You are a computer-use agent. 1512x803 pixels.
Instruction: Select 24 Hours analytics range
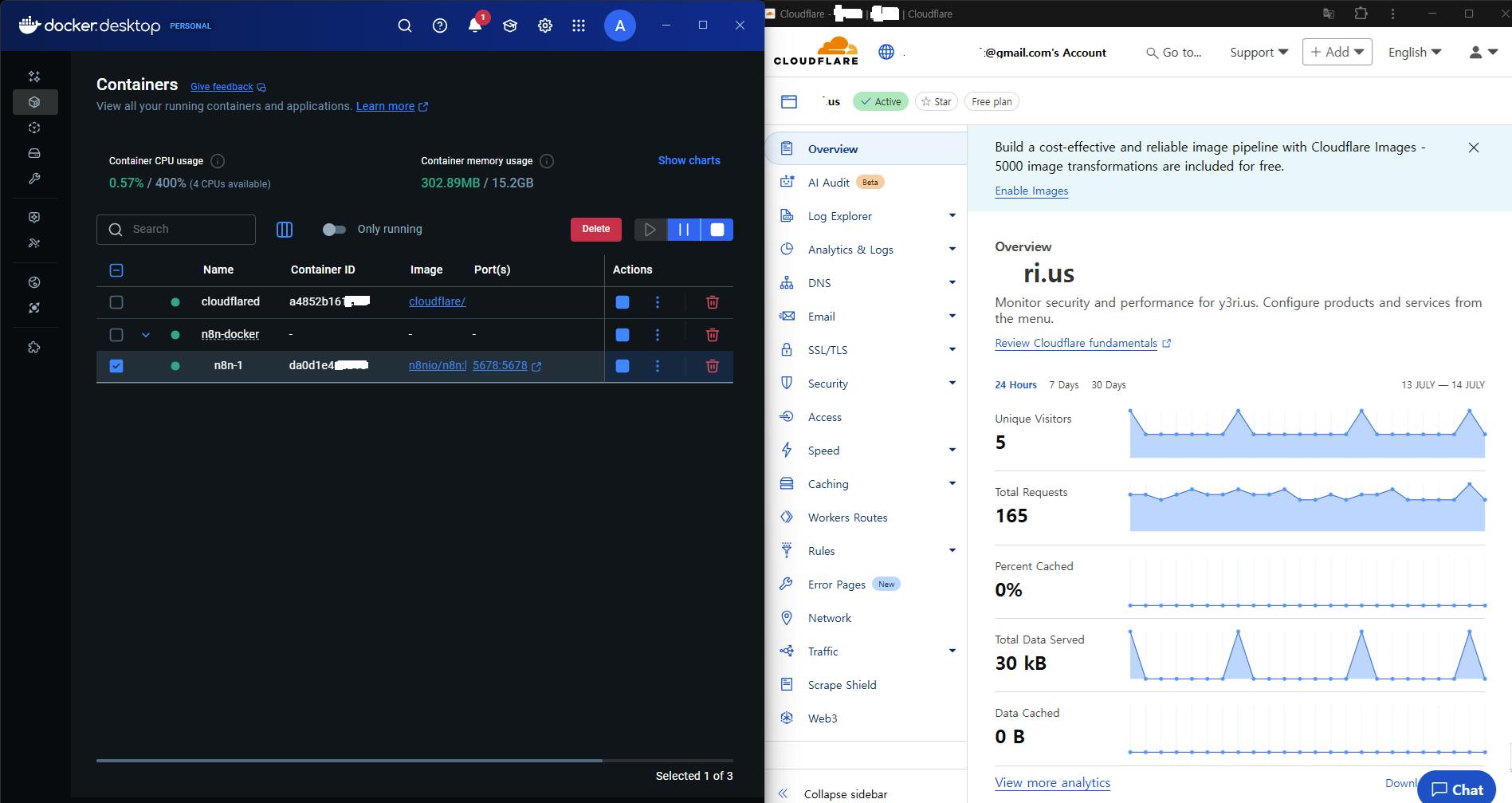[x=1015, y=385]
